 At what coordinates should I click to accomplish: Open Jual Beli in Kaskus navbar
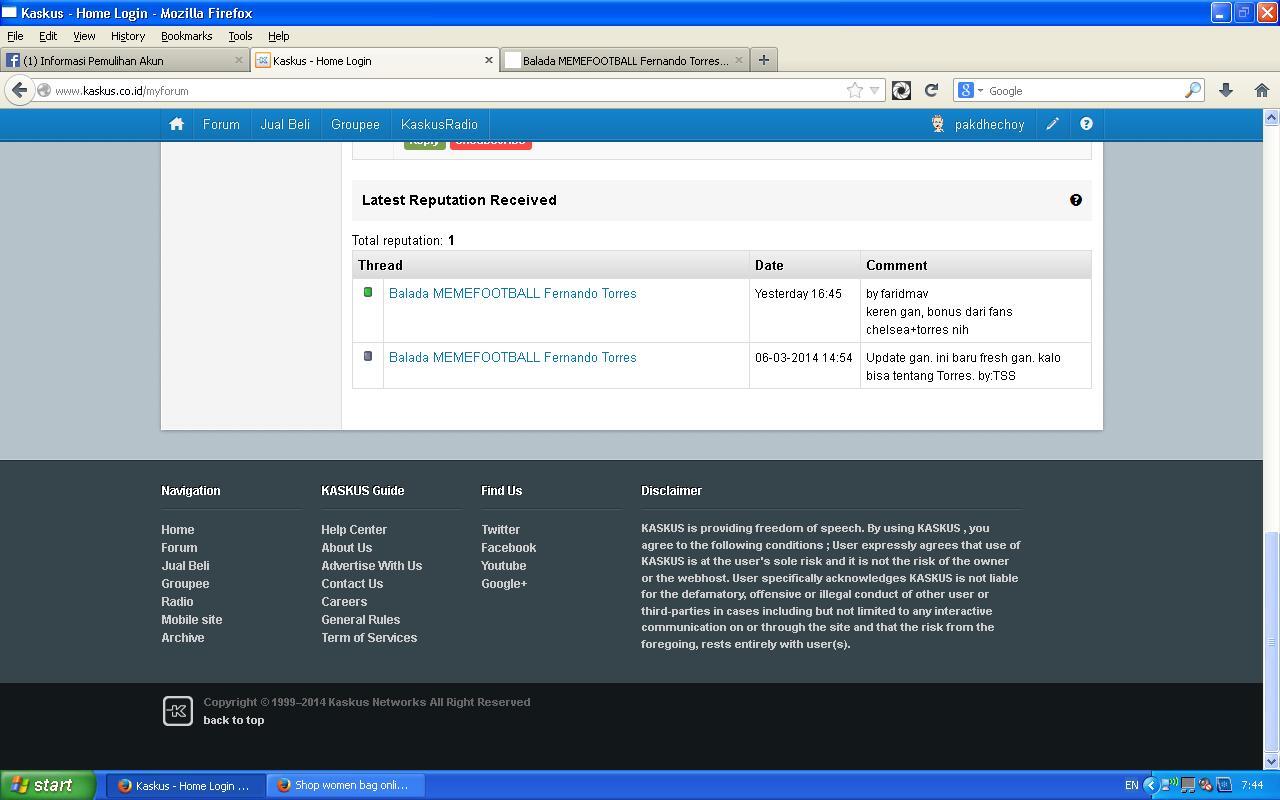tap(285, 124)
